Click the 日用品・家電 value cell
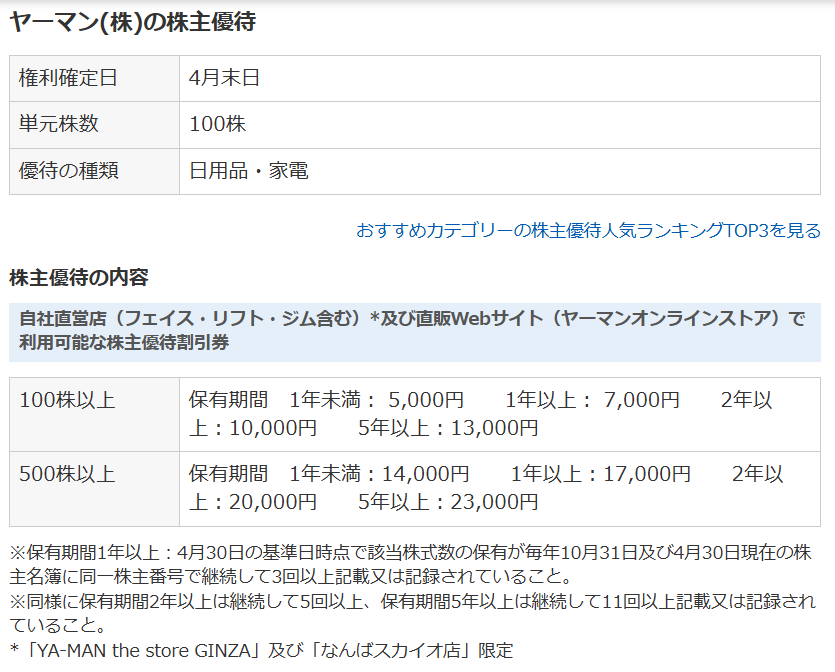835x672 pixels. tap(500, 171)
